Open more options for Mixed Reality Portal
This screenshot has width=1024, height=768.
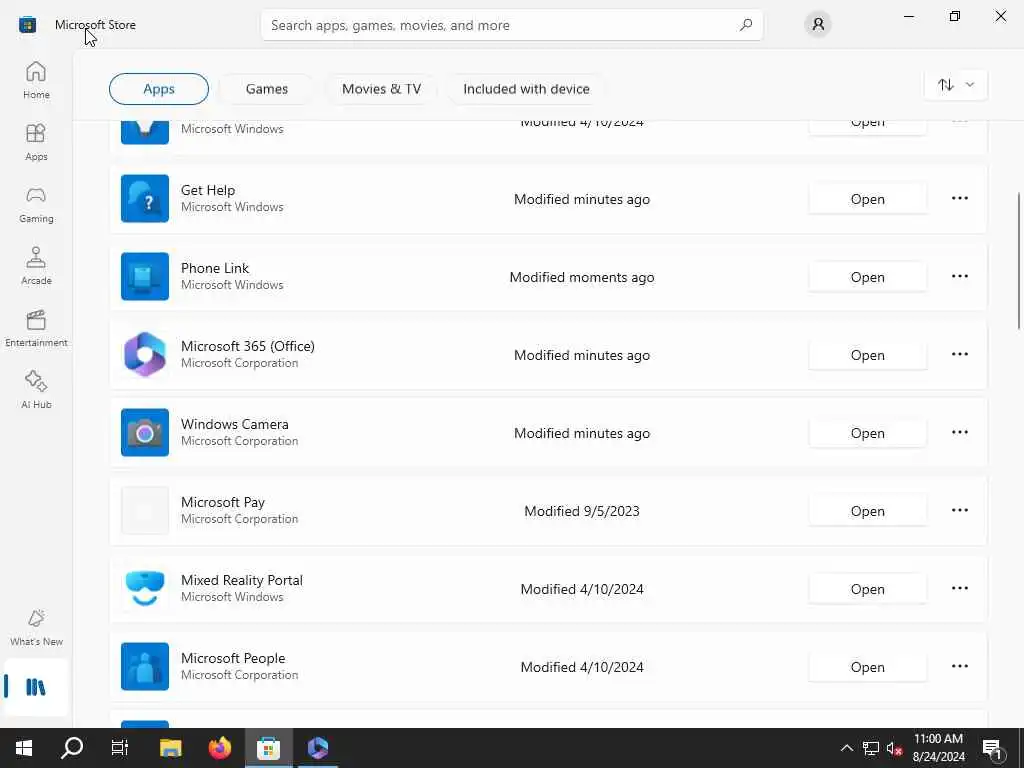959,588
